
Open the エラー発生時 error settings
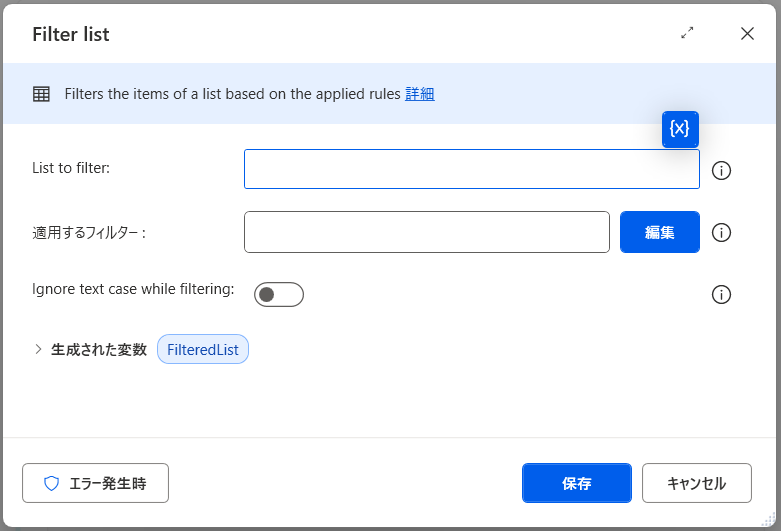coord(95,483)
